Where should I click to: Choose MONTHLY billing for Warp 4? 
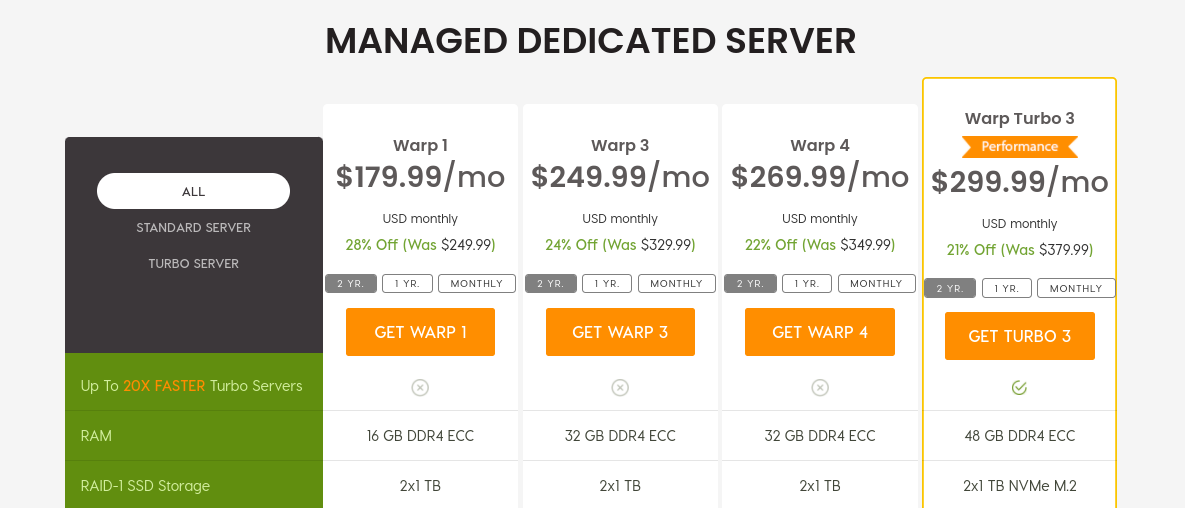tap(876, 284)
